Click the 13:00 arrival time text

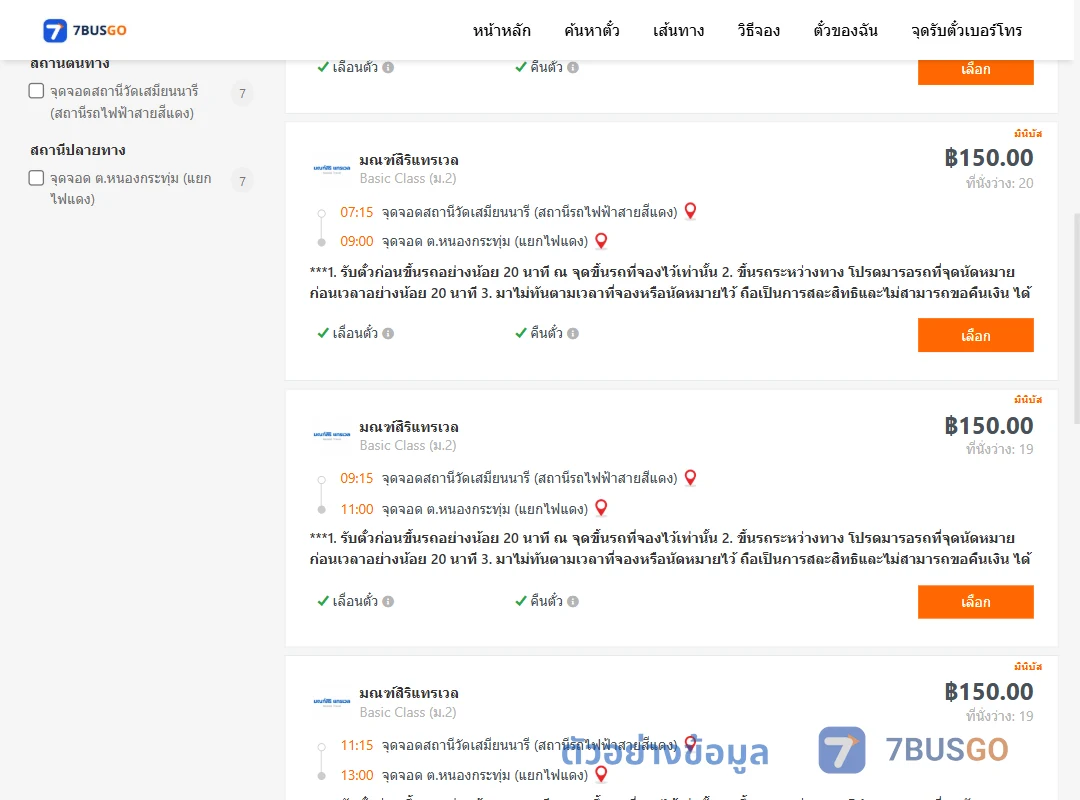(x=356, y=775)
